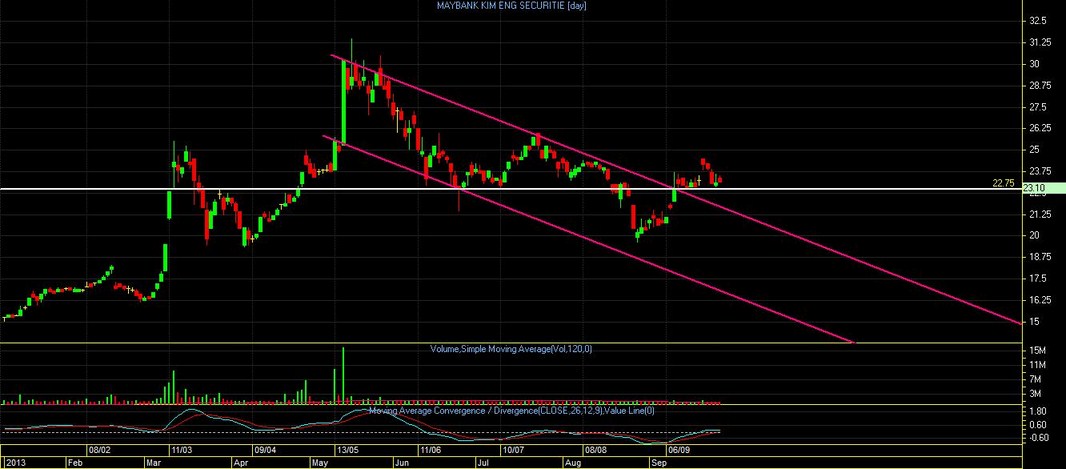Screen dimensions: 1066x469
Task: Click the 10/07 date label
Action: (x=513, y=450)
